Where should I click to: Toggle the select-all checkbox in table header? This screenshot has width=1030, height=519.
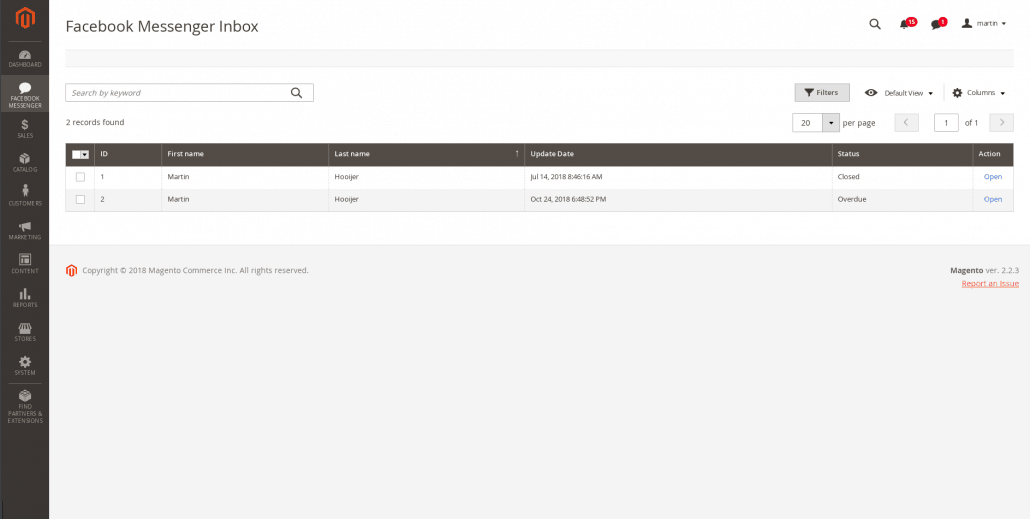point(77,154)
